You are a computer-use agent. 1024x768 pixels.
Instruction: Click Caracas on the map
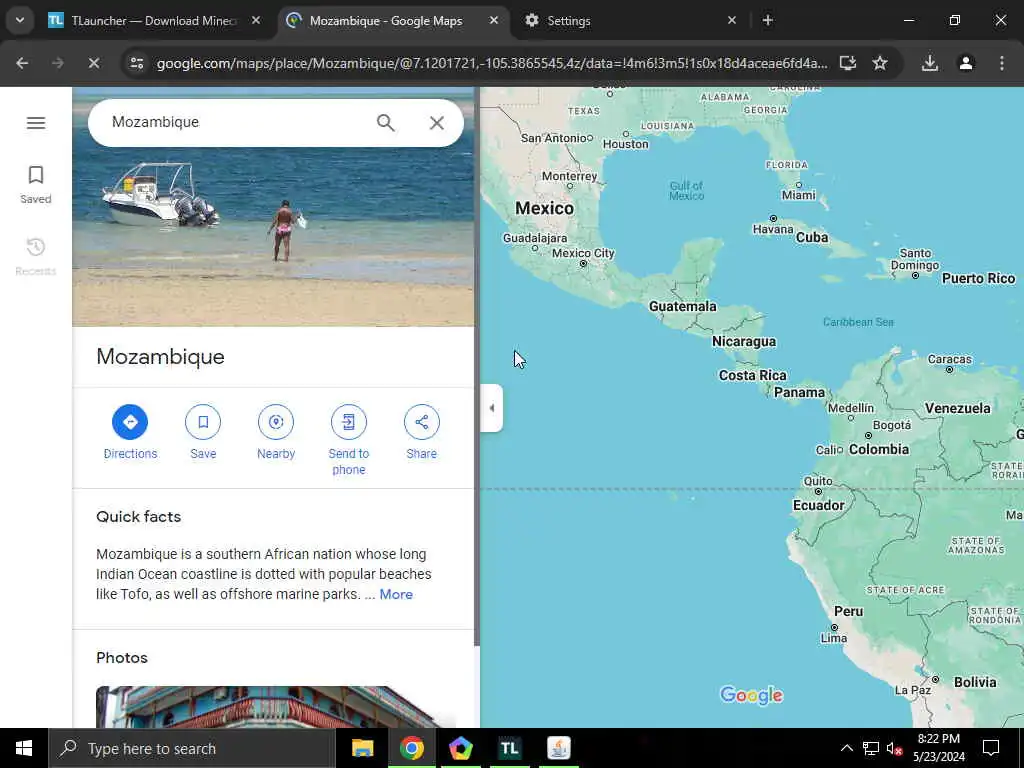pos(950,360)
